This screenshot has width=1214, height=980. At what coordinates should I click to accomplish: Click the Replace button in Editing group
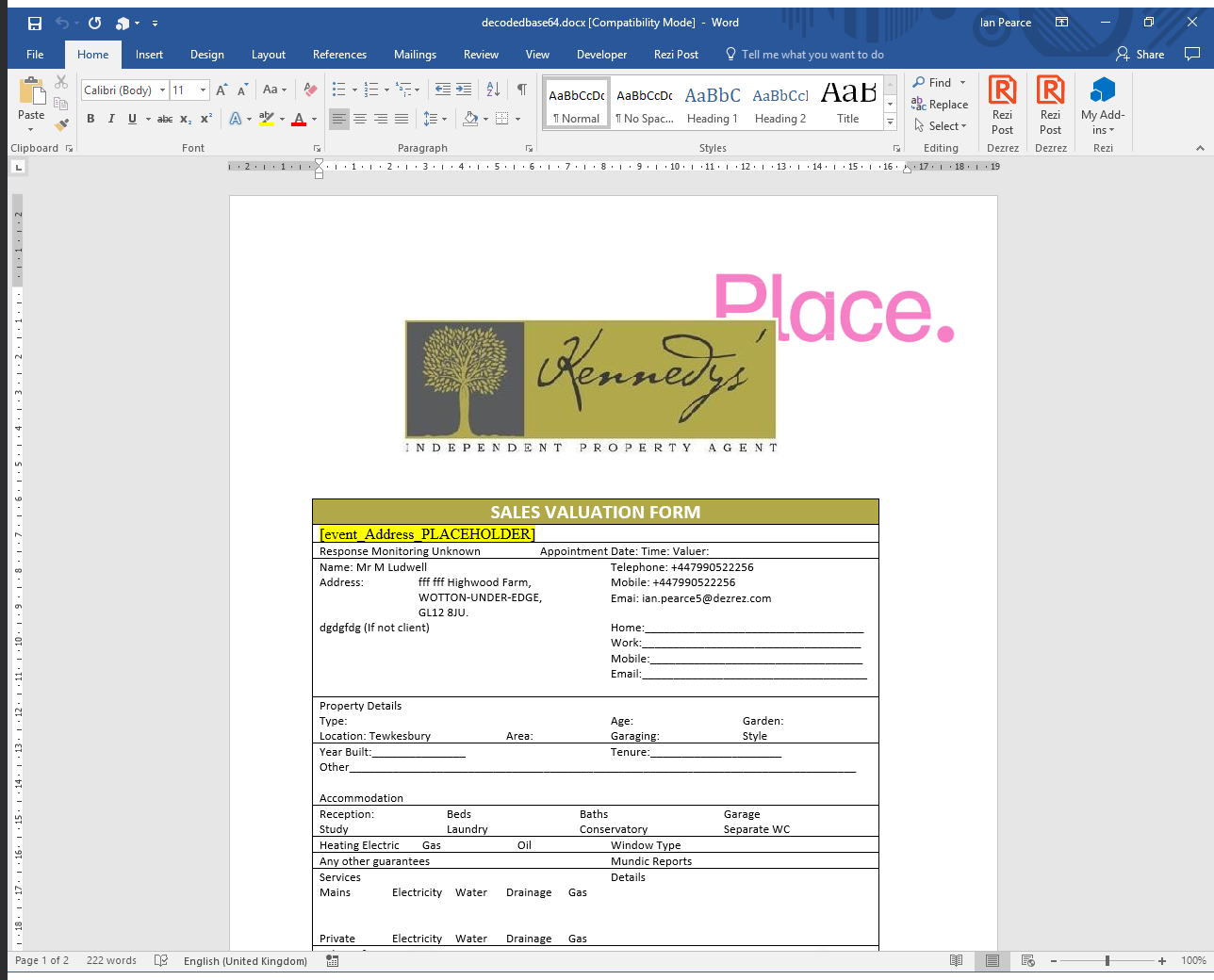click(x=940, y=105)
